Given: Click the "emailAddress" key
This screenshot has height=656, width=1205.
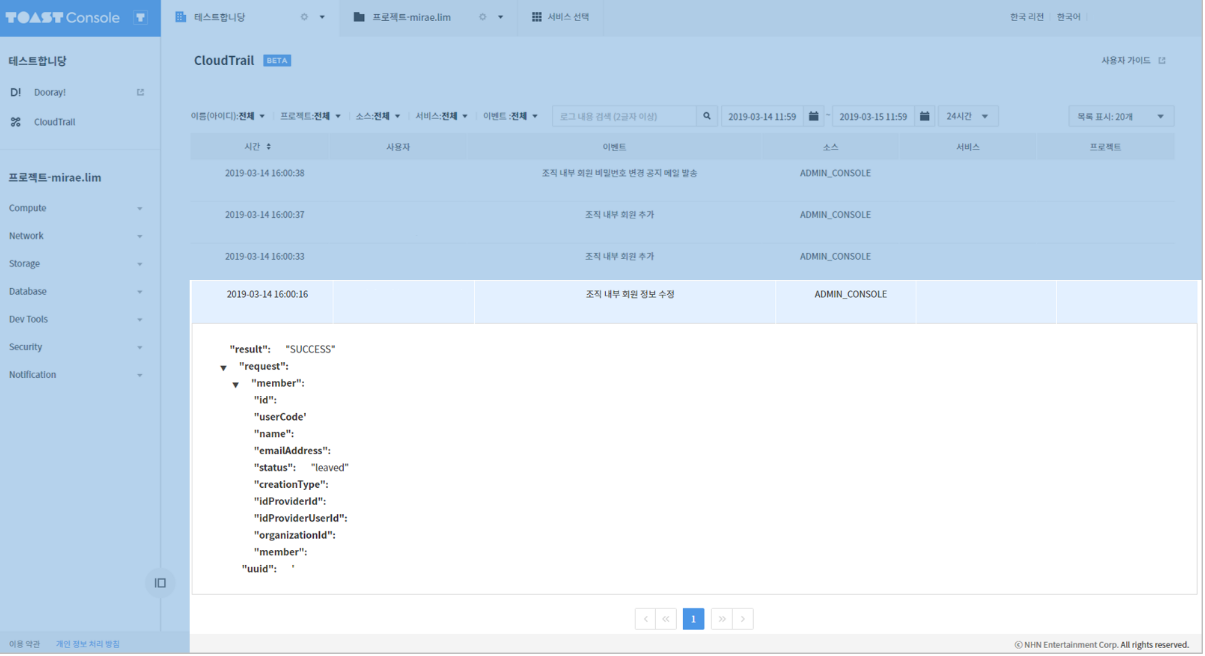Looking at the screenshot, I should click(x=291, y=451).
